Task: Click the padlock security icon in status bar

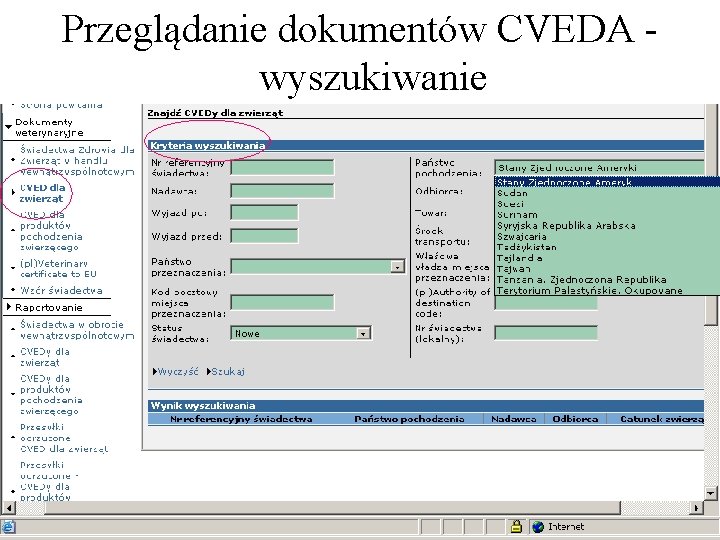Action: coord(516,526)
